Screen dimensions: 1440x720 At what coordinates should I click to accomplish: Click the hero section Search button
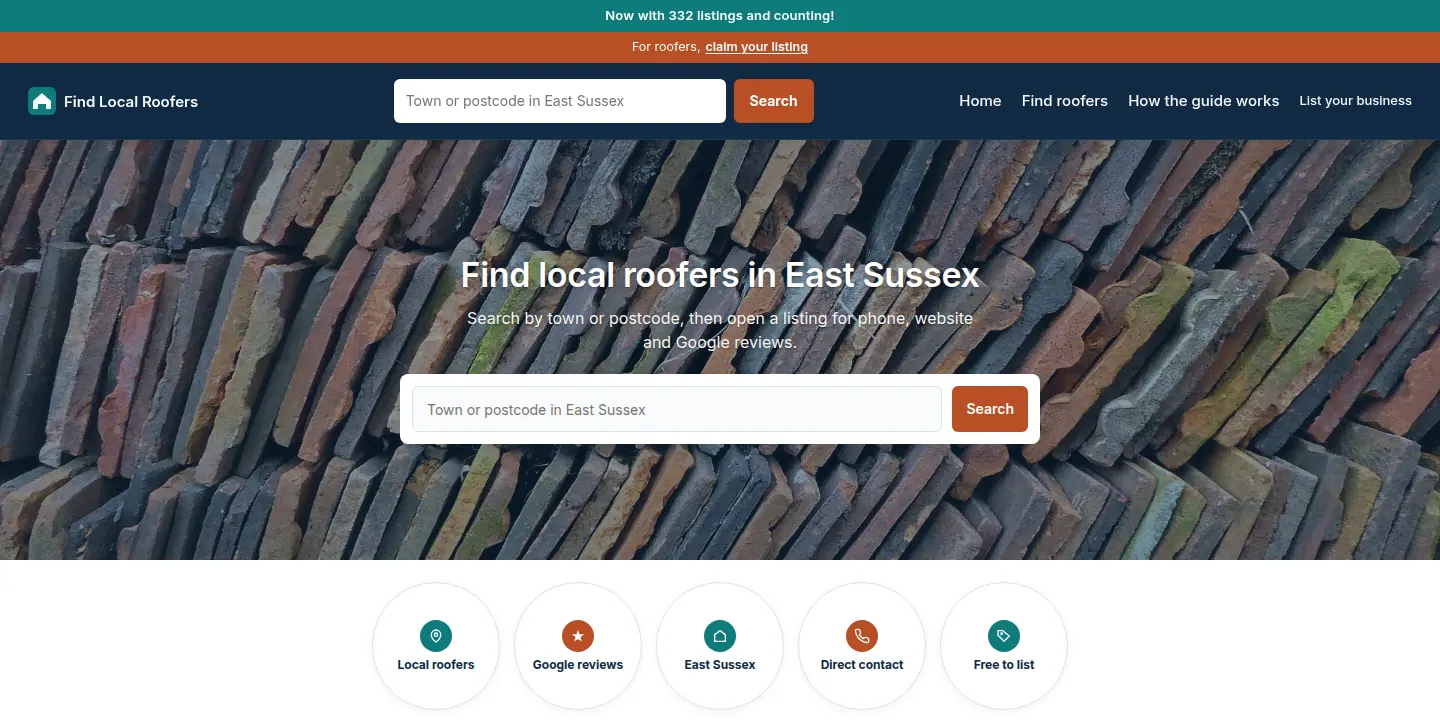click(x=990, y=409)
